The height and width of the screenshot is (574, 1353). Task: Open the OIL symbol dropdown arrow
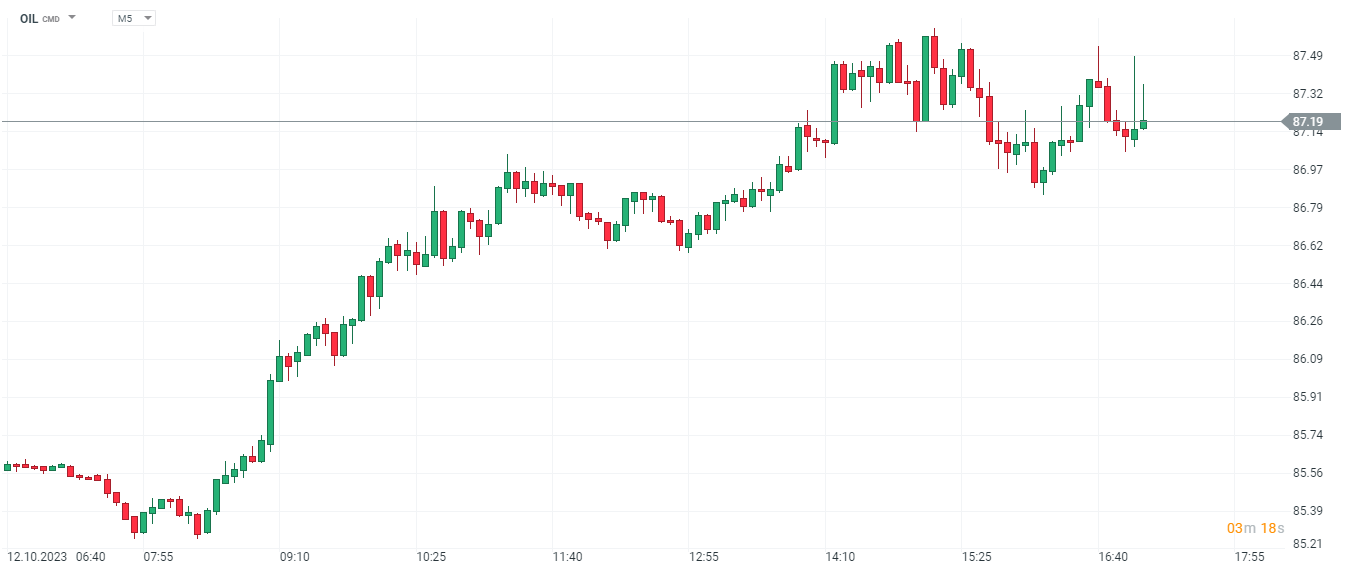pyautogui.click(x=72, y=18)
